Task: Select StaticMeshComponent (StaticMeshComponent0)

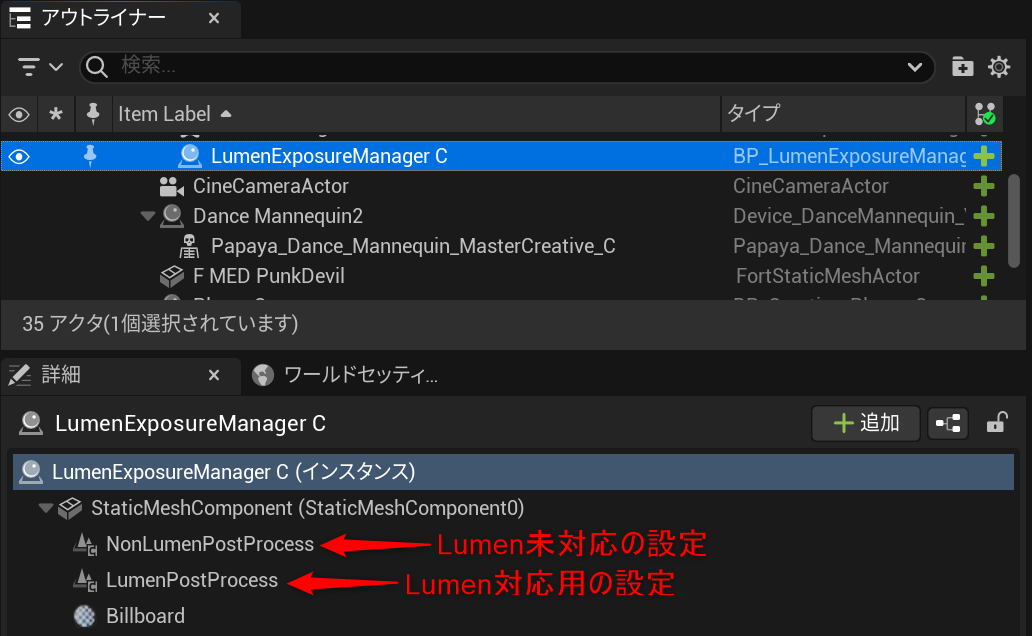Action: tap(307, 508)
